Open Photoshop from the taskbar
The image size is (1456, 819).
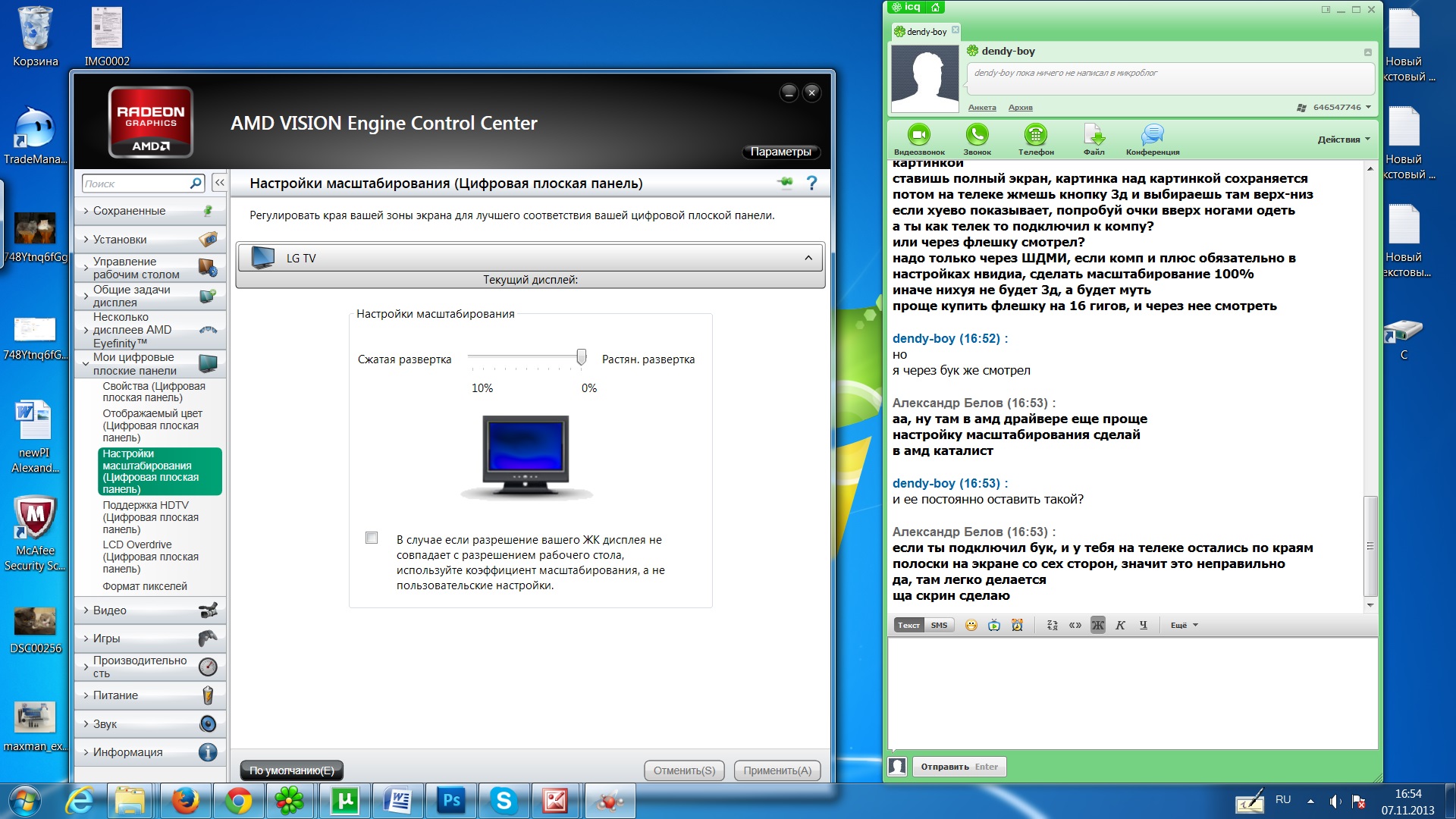451,801
